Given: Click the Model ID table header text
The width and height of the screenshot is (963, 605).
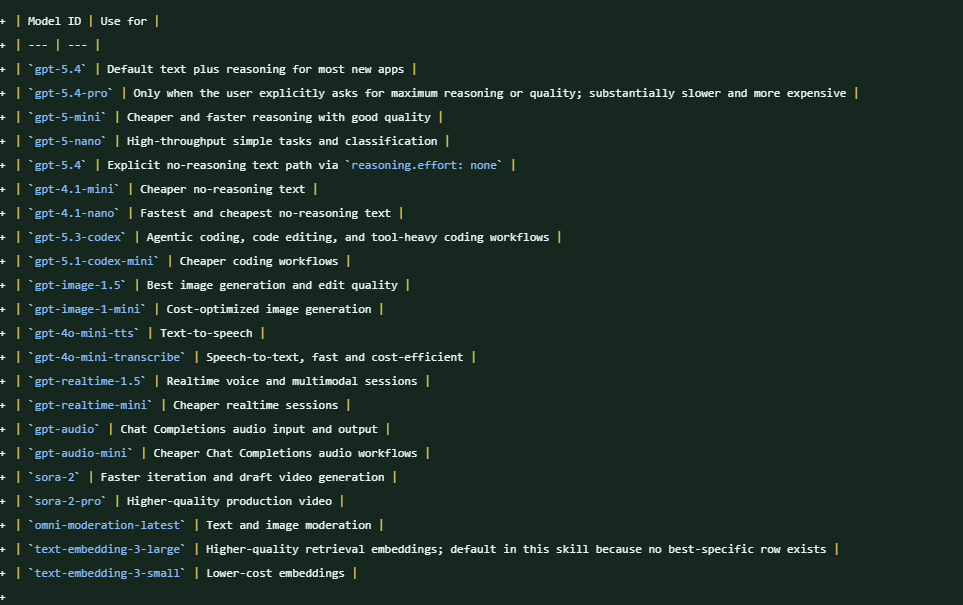Looking at the screenshot, I should click(x=54, y=21).
